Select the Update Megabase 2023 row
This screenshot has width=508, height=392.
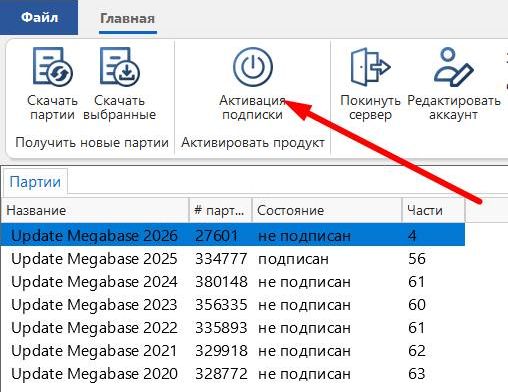pyautogui.click(x=233, y=305)
